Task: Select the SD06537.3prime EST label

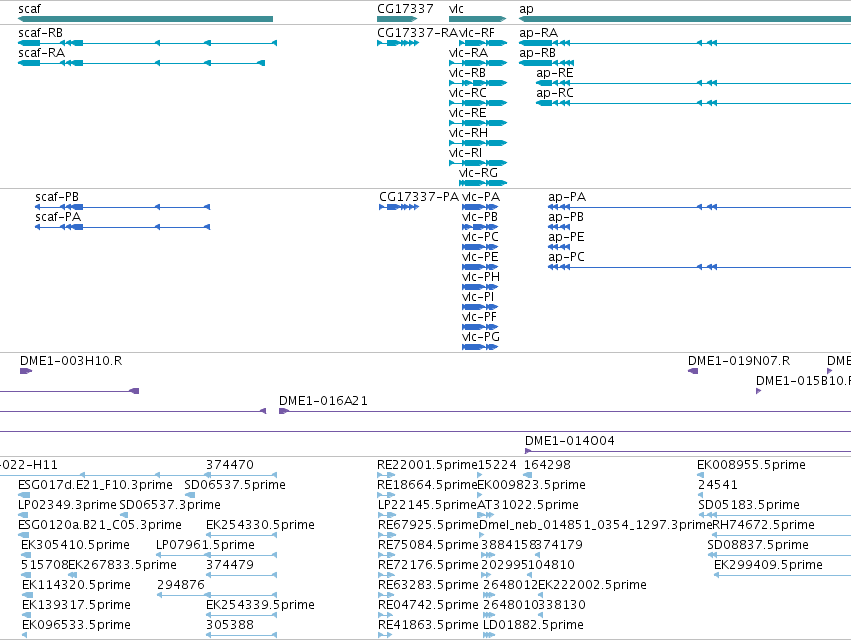Action: (x=170, y=505)
